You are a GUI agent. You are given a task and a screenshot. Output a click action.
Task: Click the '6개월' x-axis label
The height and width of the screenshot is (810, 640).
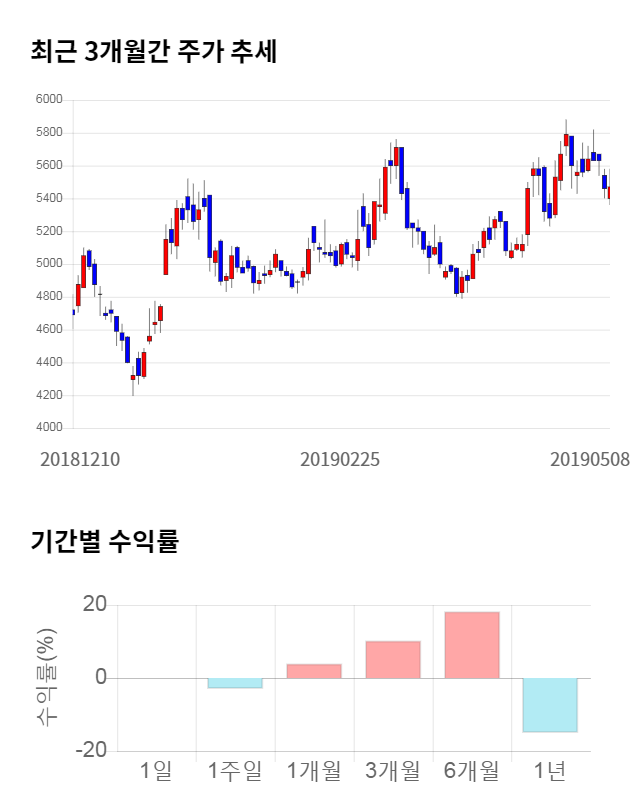(472, 771)
